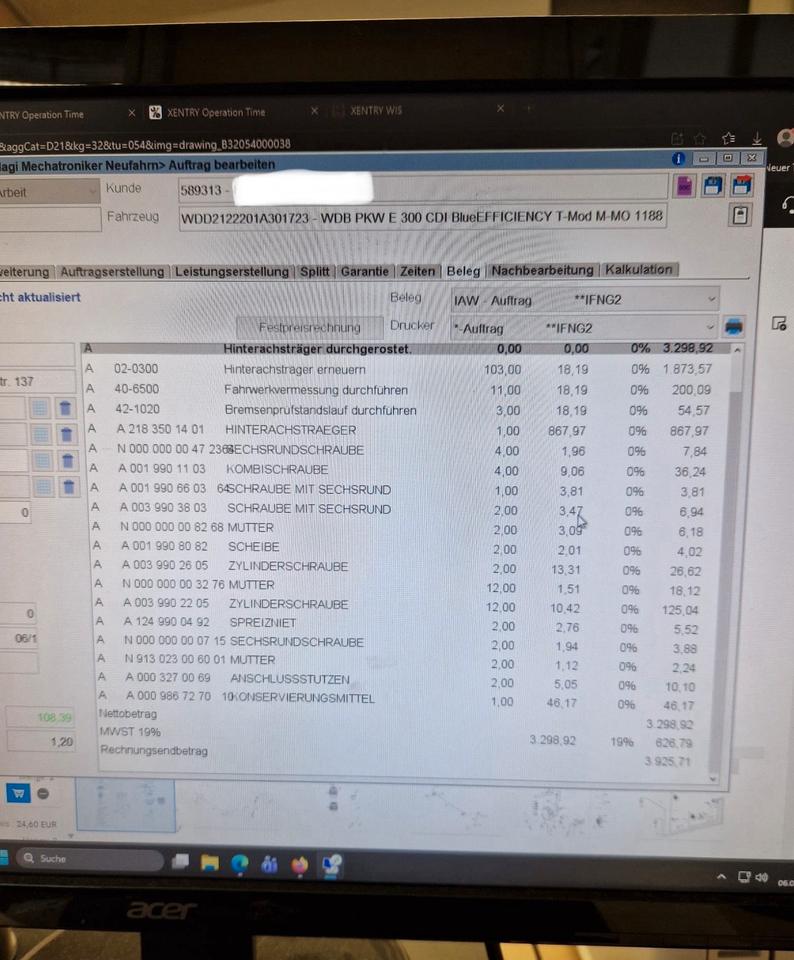Click the clipboard icon beside Fahrzeug field

(740, 215)
